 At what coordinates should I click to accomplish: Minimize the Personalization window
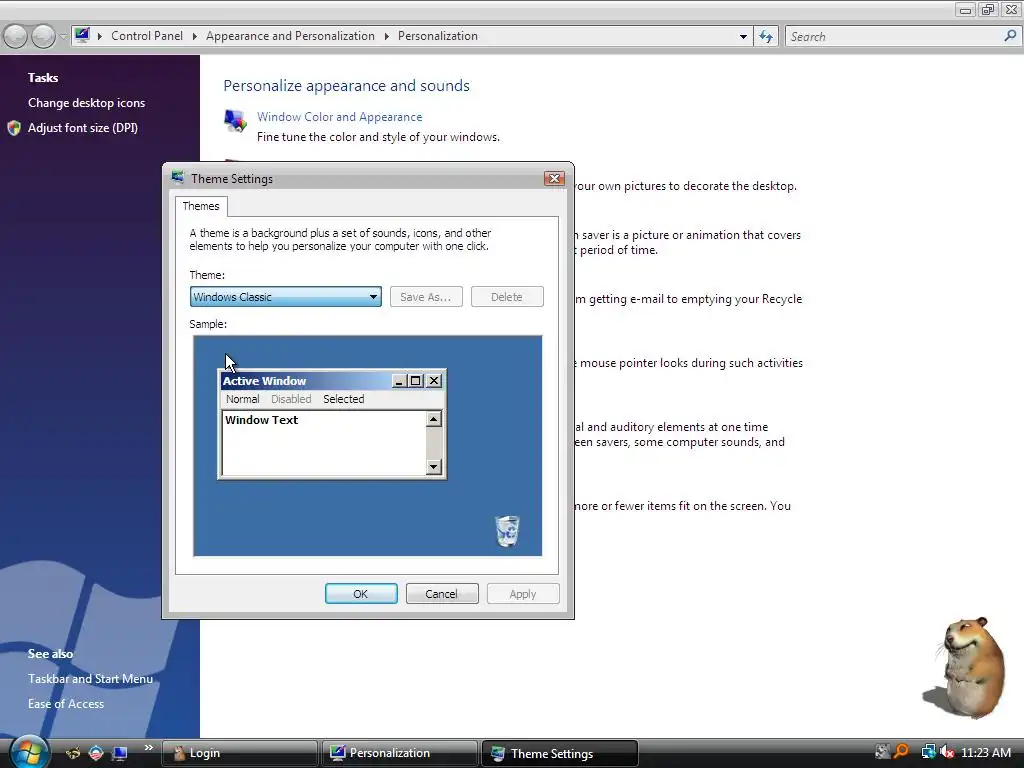965,10
